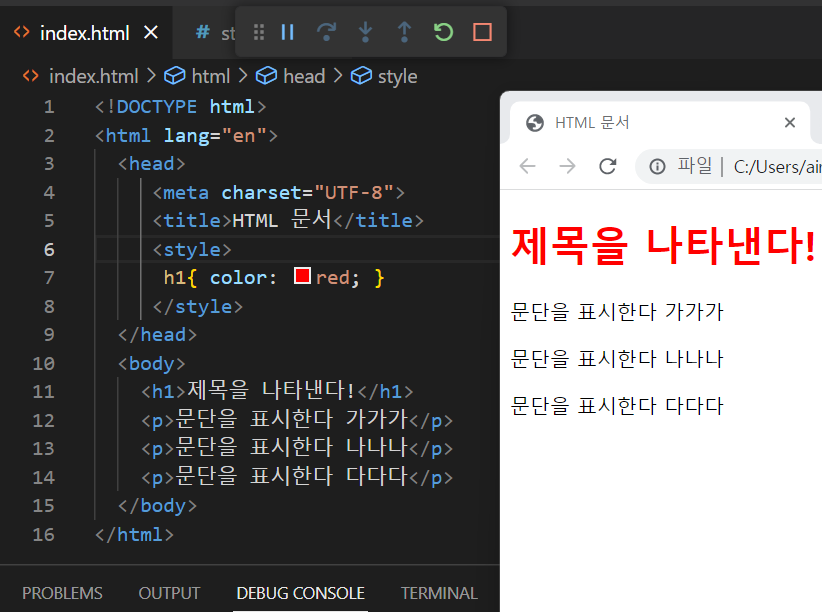Image resolution: width=822 pixels, height=612 pixels.
Task: Click the cube icon before html breadcrumb
Action: [x=175, y=76]
